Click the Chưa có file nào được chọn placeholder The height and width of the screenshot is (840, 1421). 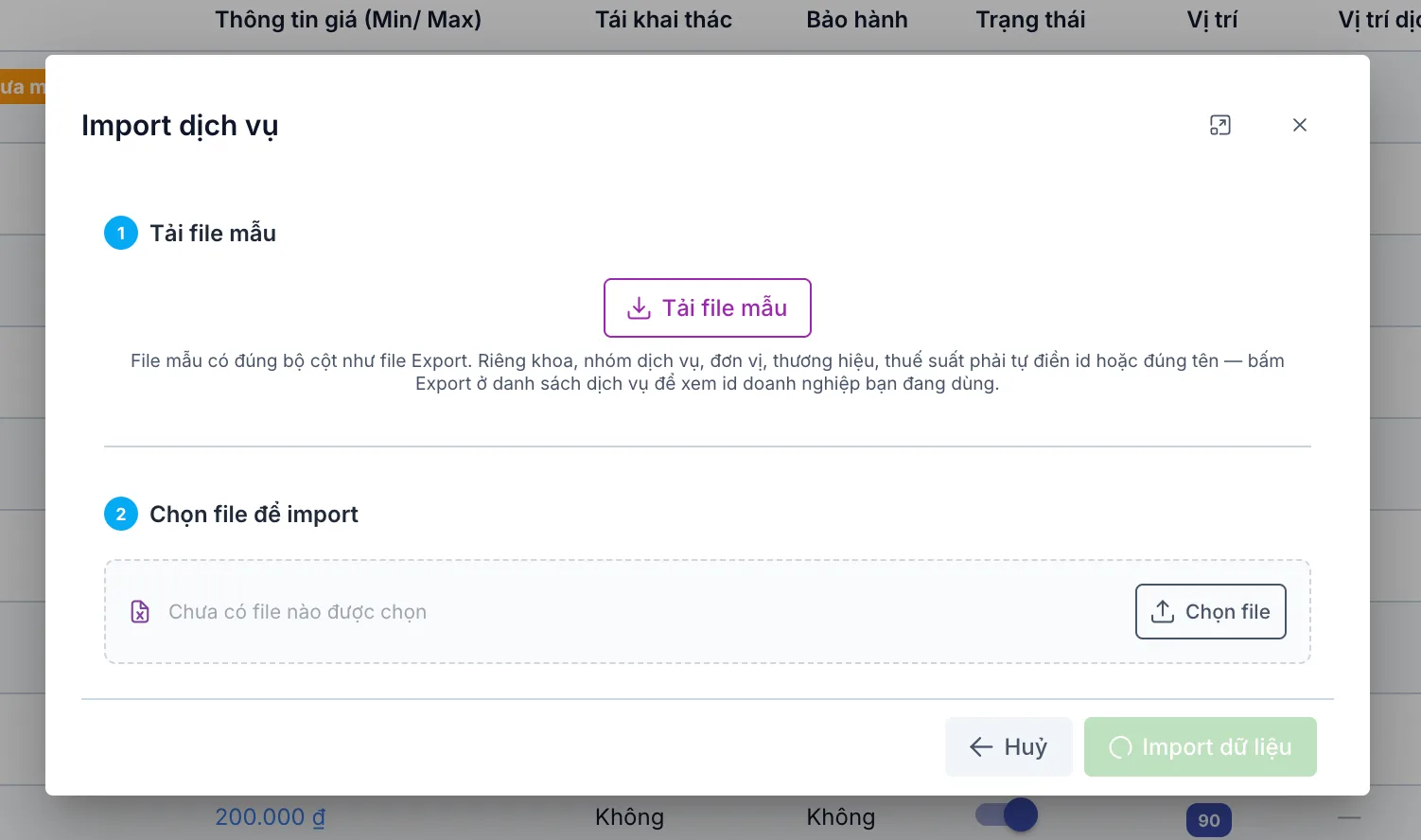(x=297, y=612)
